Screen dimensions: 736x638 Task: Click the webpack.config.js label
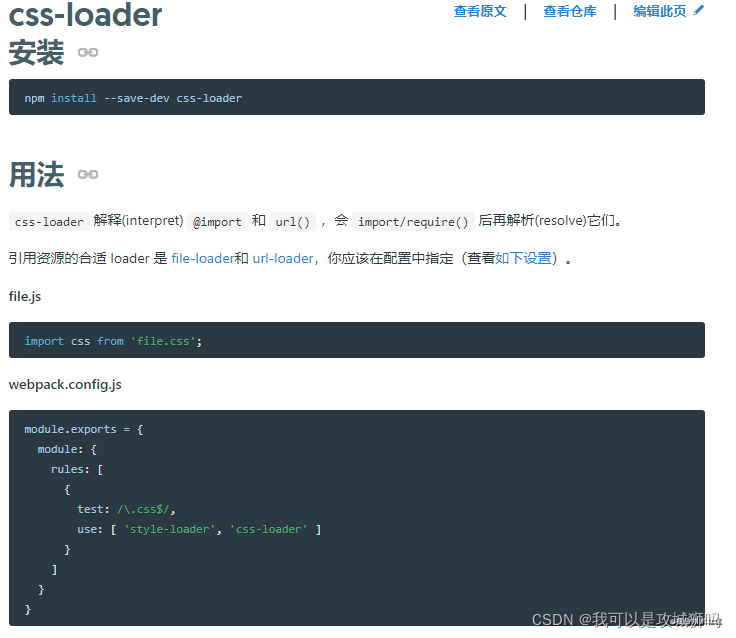65,384
